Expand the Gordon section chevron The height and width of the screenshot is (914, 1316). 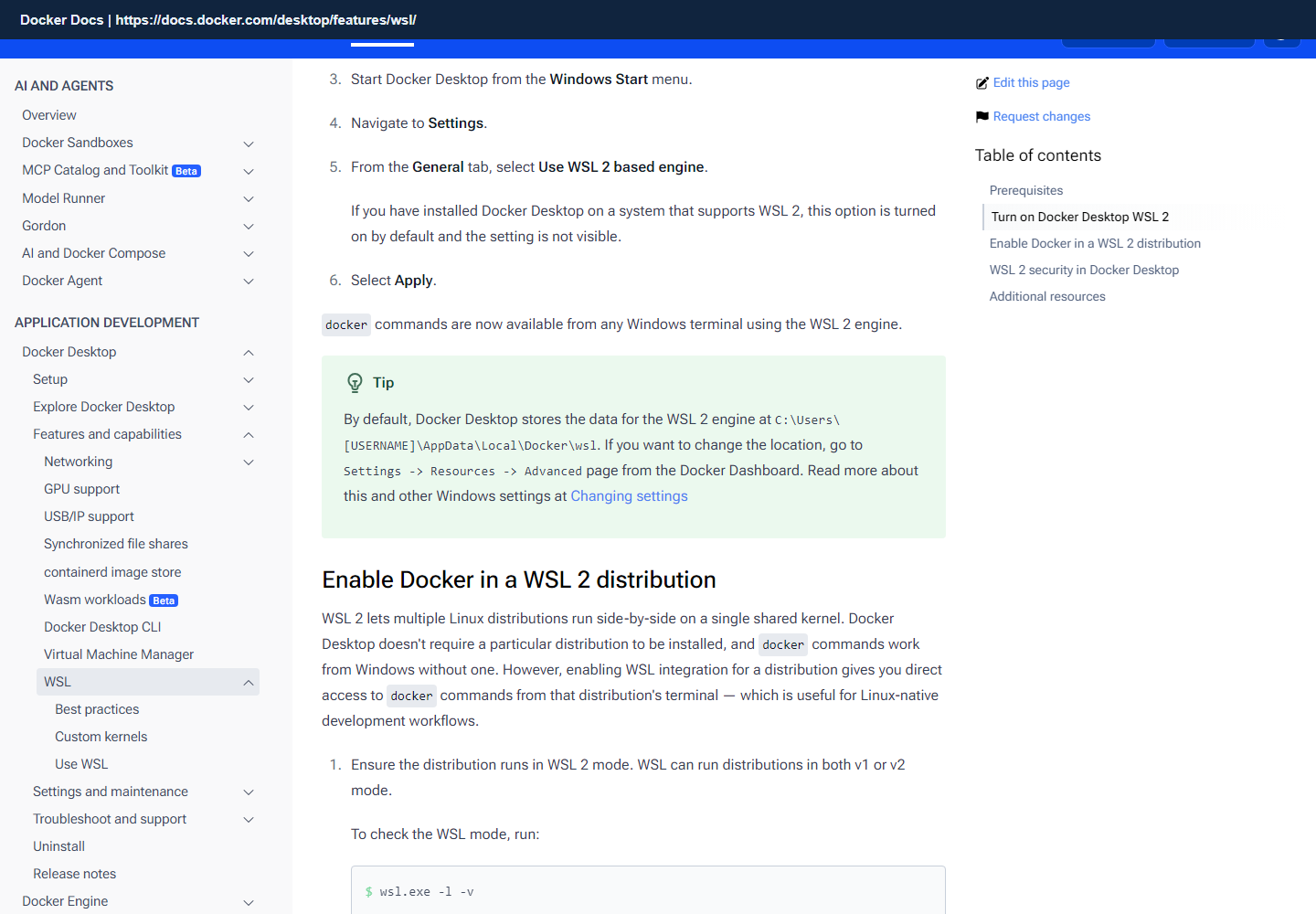pos(249,226)
